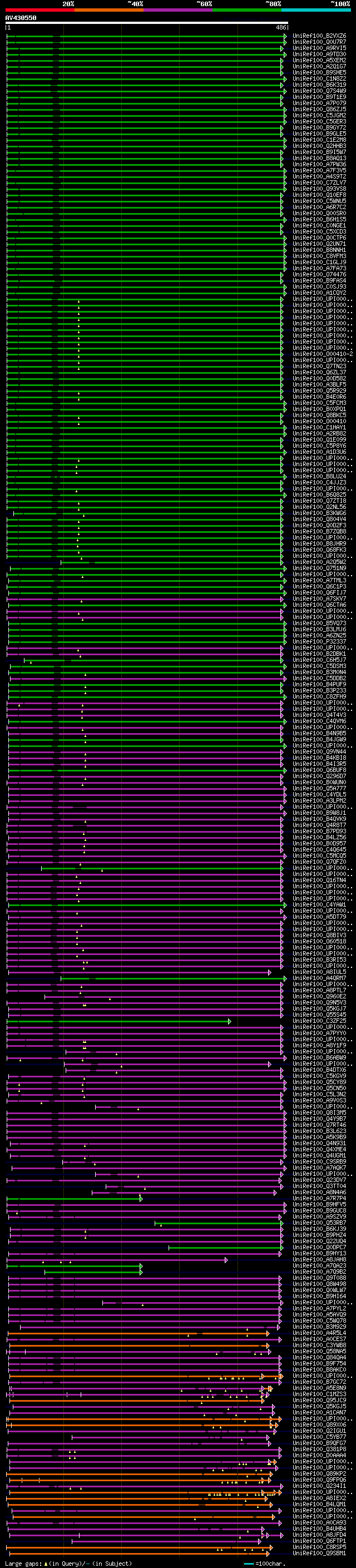
Task: Click the AV430550 query sequence label
Action: click(x=21, y=18)
